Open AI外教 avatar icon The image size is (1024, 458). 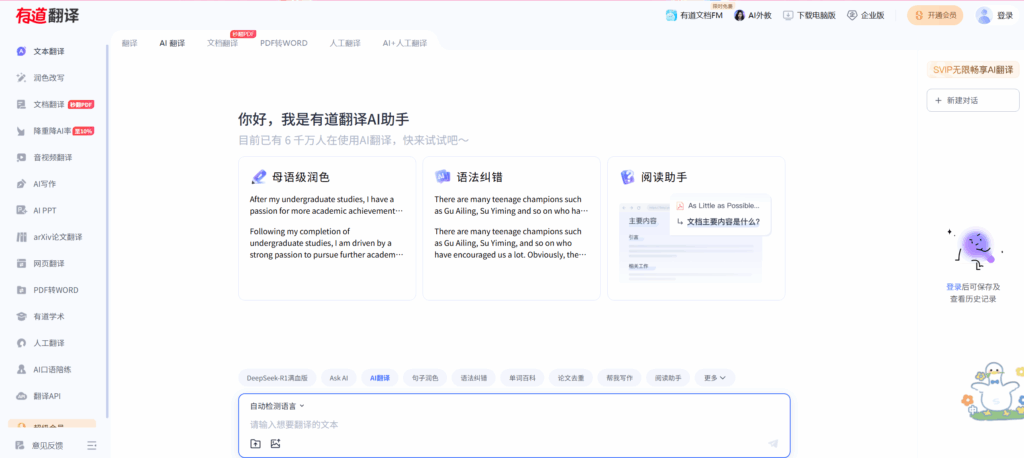click(x=739, y=15)
